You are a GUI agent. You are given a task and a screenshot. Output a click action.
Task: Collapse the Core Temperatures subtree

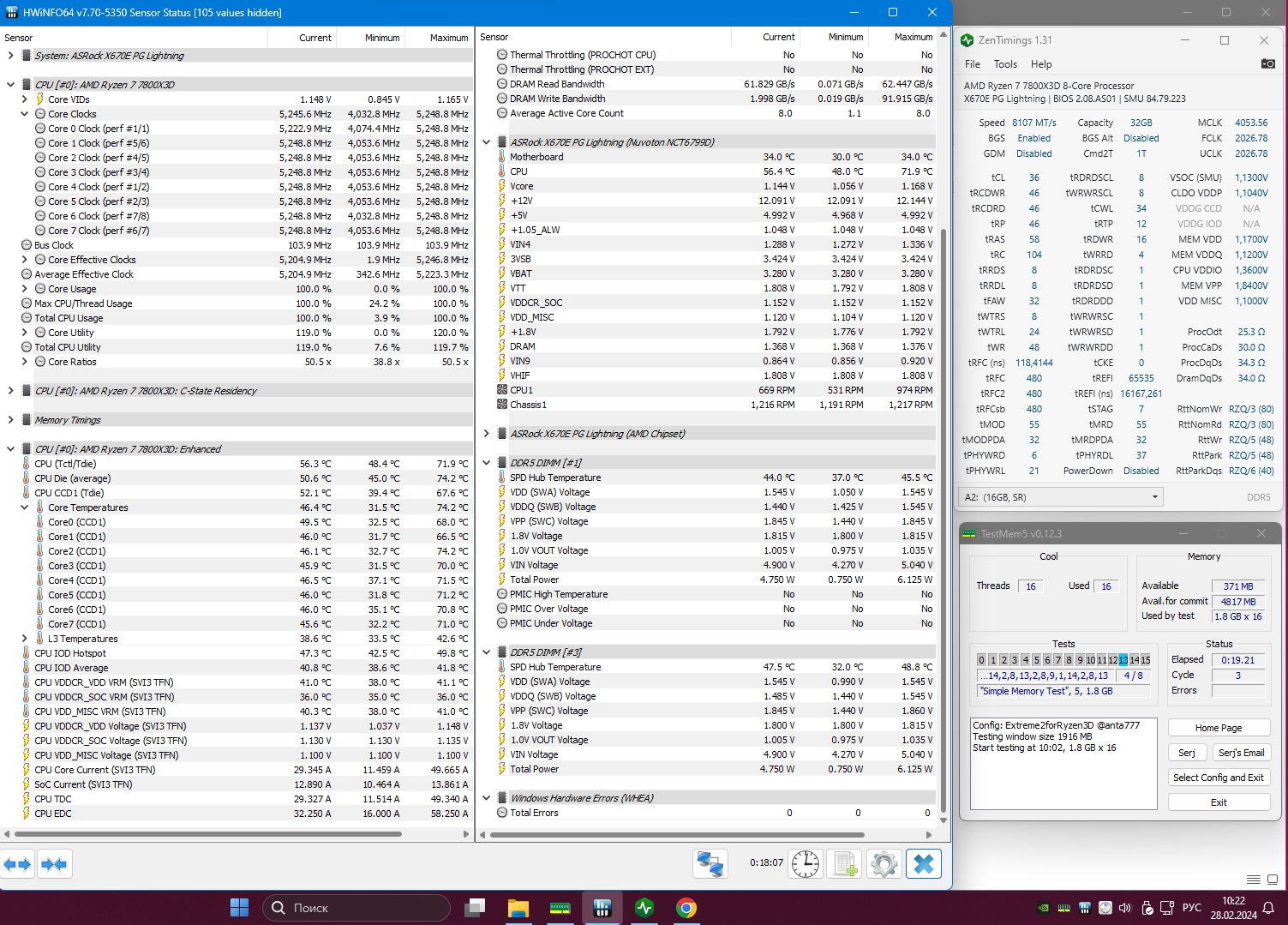pyautogui.click(x=25, y=508)
